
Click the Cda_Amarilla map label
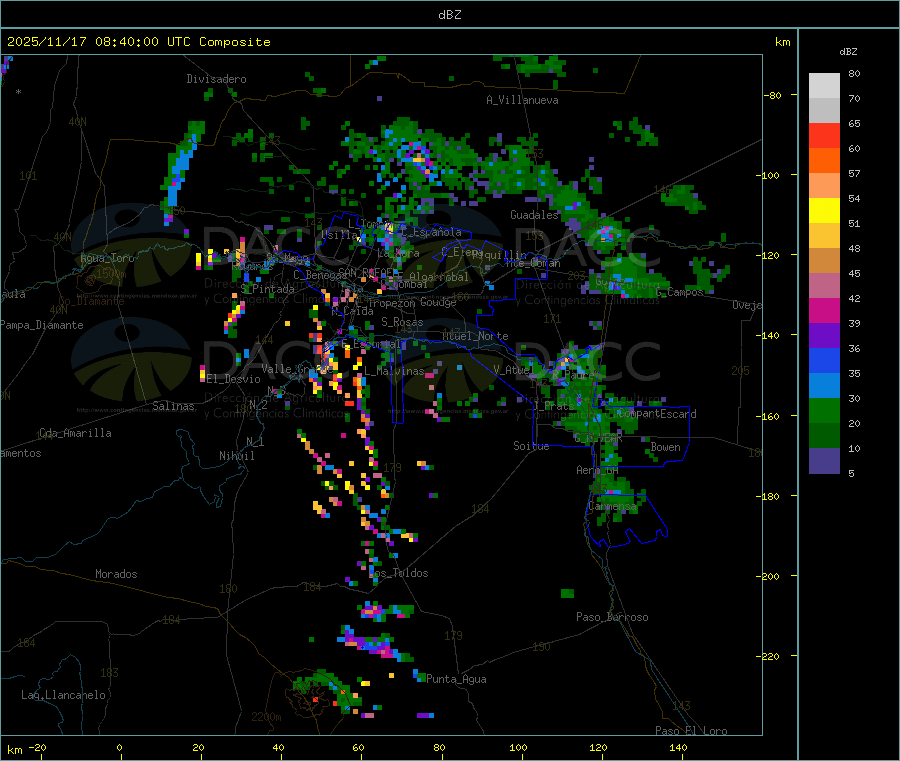(x=75, y=433)
